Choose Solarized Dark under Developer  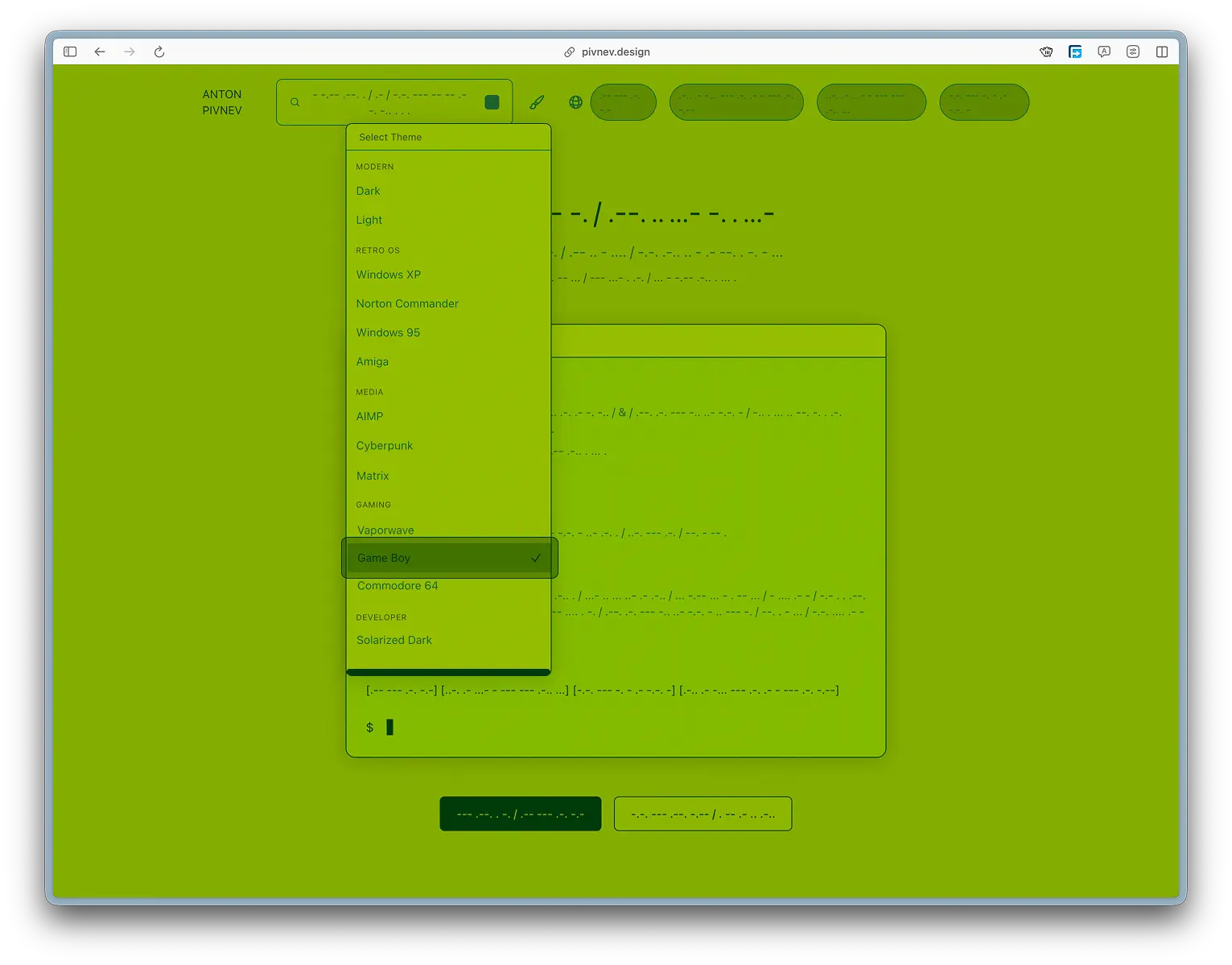[x=394, y=640]
